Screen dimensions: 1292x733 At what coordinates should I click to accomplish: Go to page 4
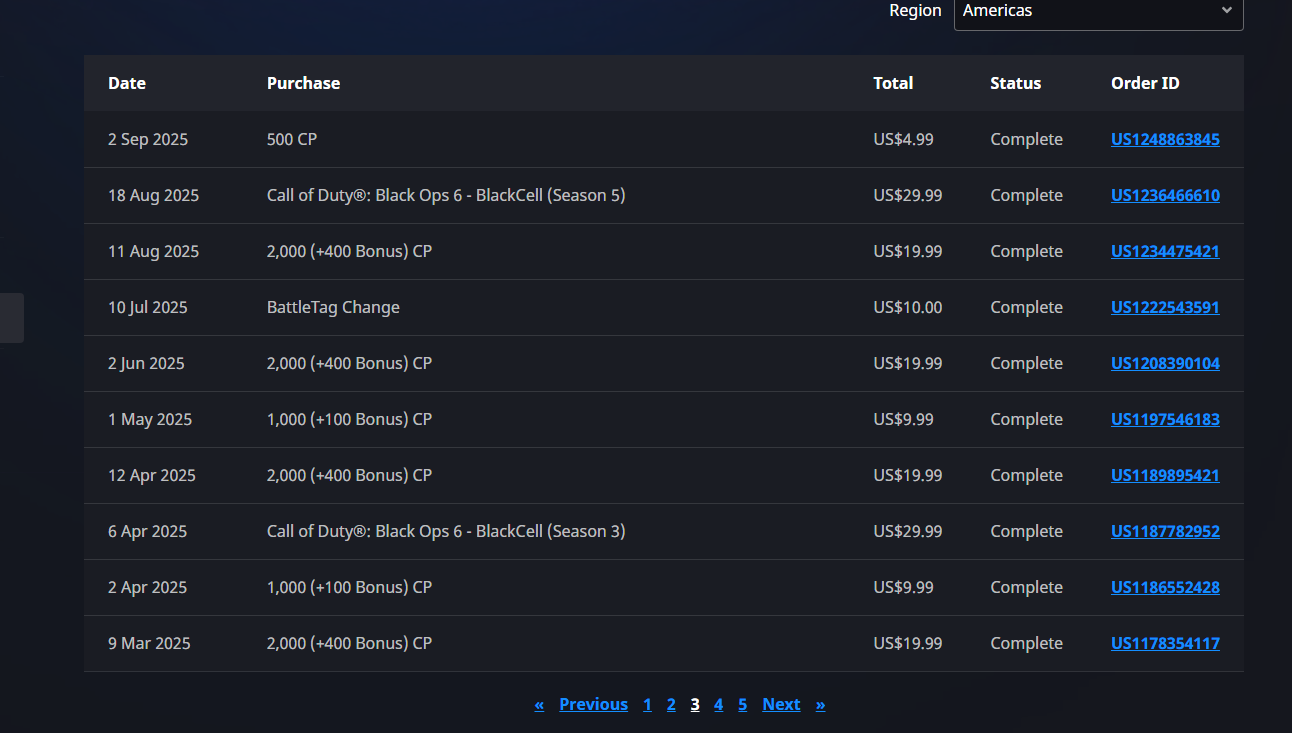tap(718, 704)
